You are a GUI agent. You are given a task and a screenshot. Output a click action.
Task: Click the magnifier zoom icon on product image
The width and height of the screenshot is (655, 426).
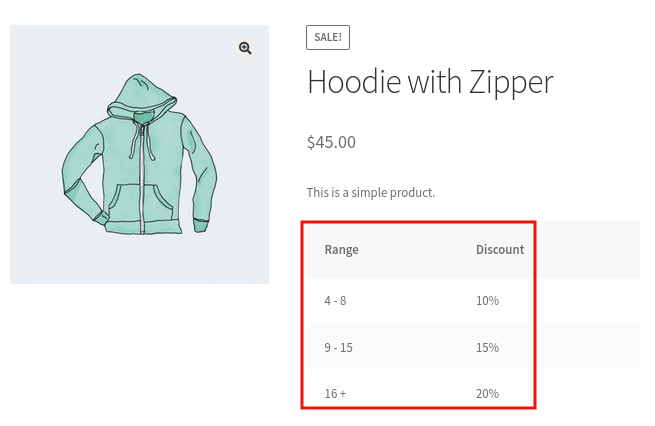[x=245, y=48]
